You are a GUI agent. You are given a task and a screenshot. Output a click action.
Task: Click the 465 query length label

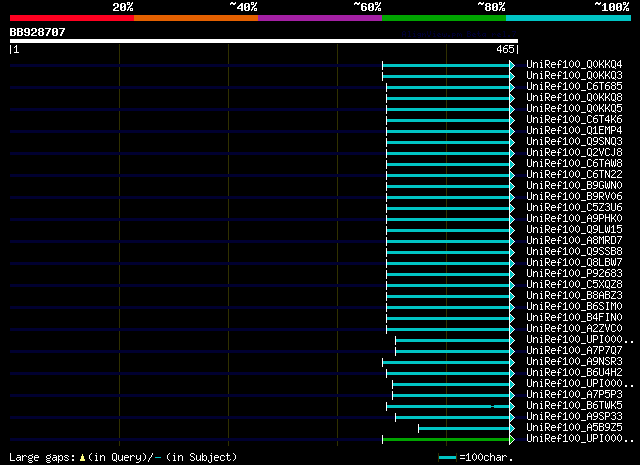pyautogui.click(x=505, y=49)
